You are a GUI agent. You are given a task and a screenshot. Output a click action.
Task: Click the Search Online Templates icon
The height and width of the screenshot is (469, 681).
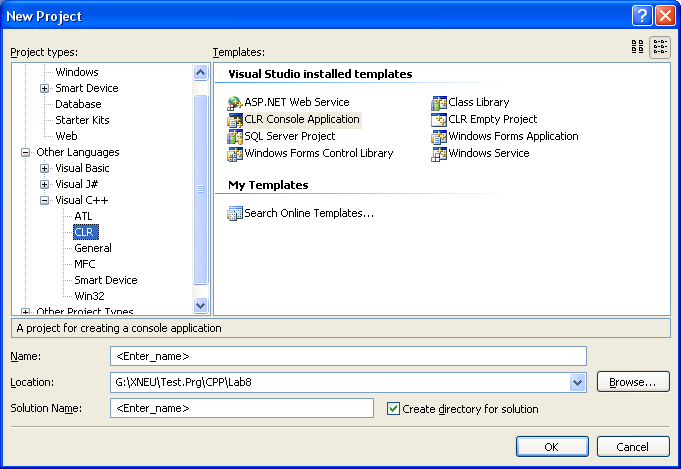235,213
